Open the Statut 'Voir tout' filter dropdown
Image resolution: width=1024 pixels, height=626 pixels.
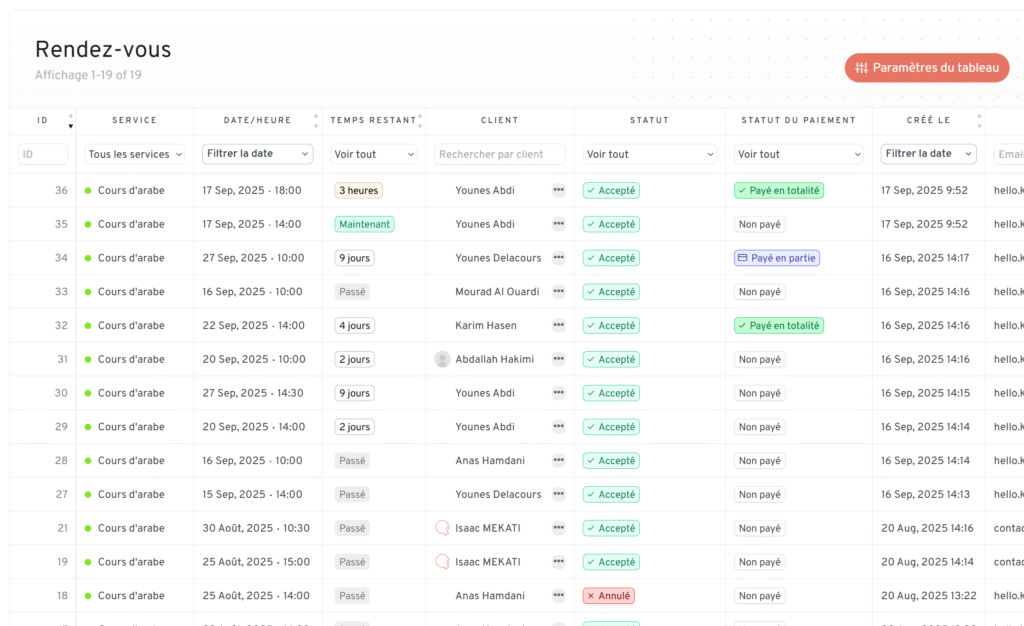[x=650, y=154]
